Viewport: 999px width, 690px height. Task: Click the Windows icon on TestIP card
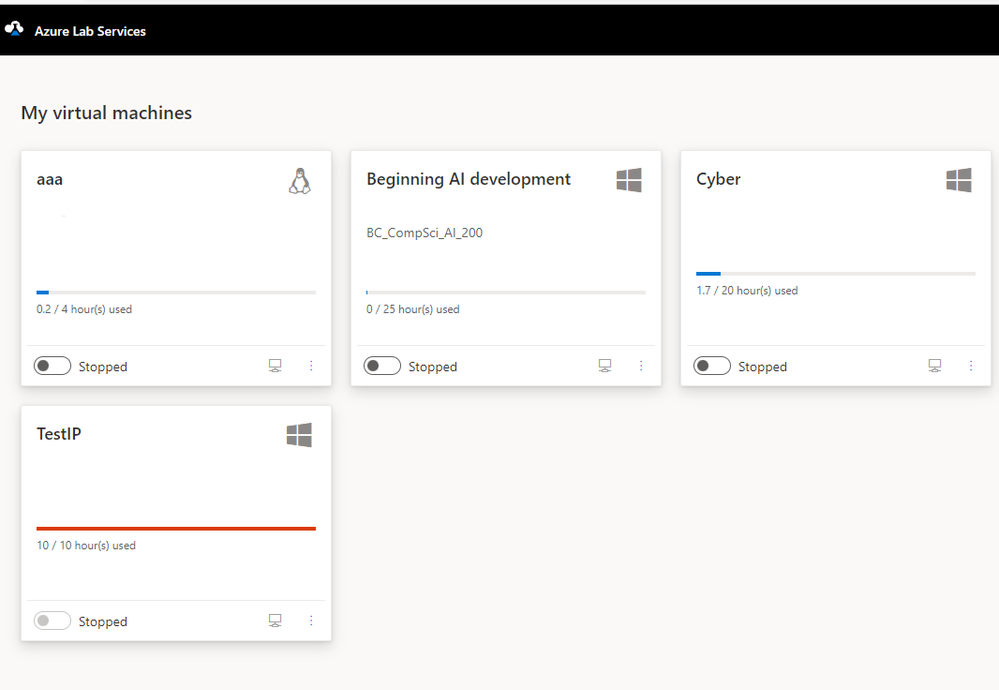[x=299, y=435]
